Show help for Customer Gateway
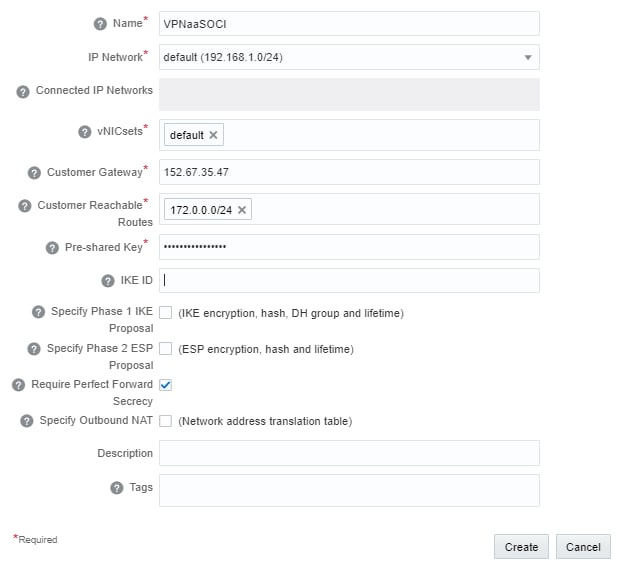621x568 pixels. tap(34, 173)
